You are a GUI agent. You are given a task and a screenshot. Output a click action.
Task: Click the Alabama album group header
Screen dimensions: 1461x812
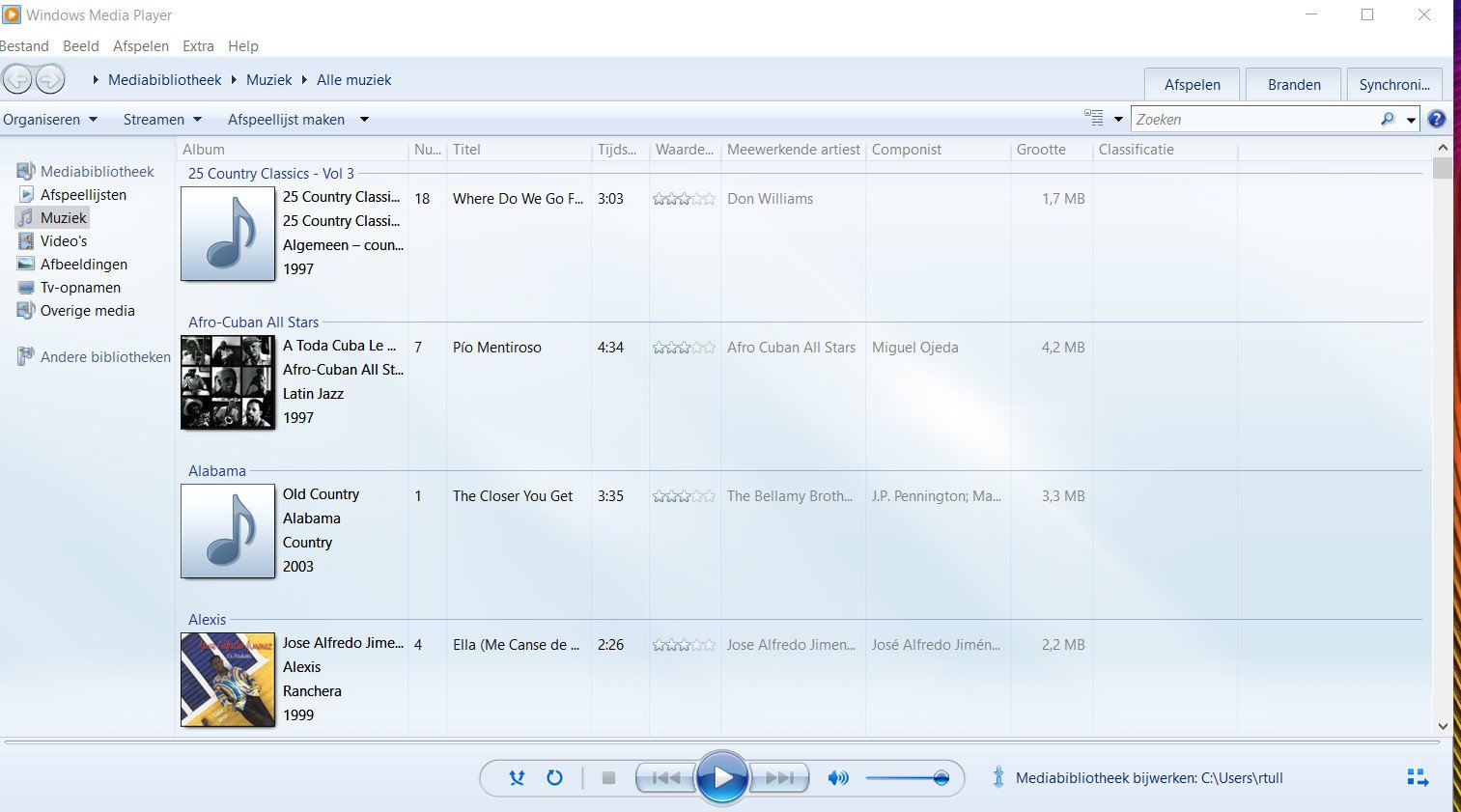point(217,471)
